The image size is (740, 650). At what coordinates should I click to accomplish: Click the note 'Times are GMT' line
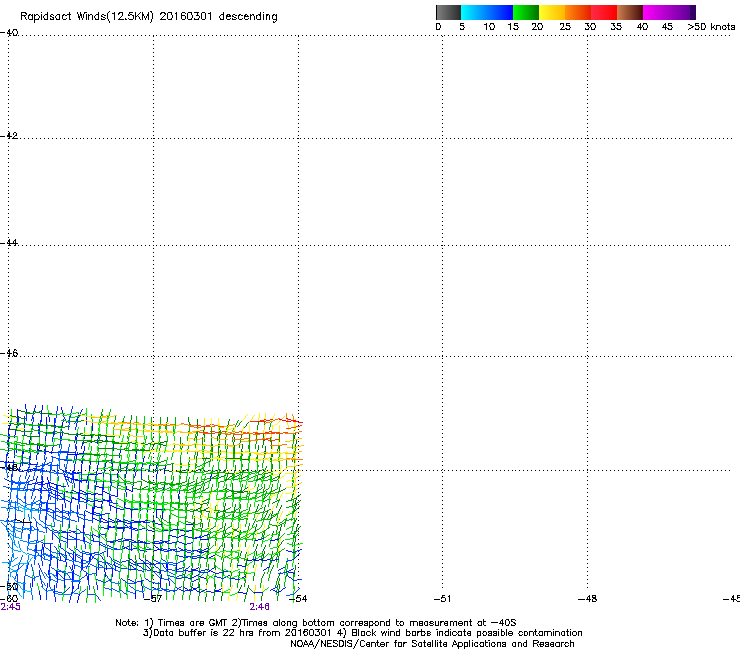316,623
